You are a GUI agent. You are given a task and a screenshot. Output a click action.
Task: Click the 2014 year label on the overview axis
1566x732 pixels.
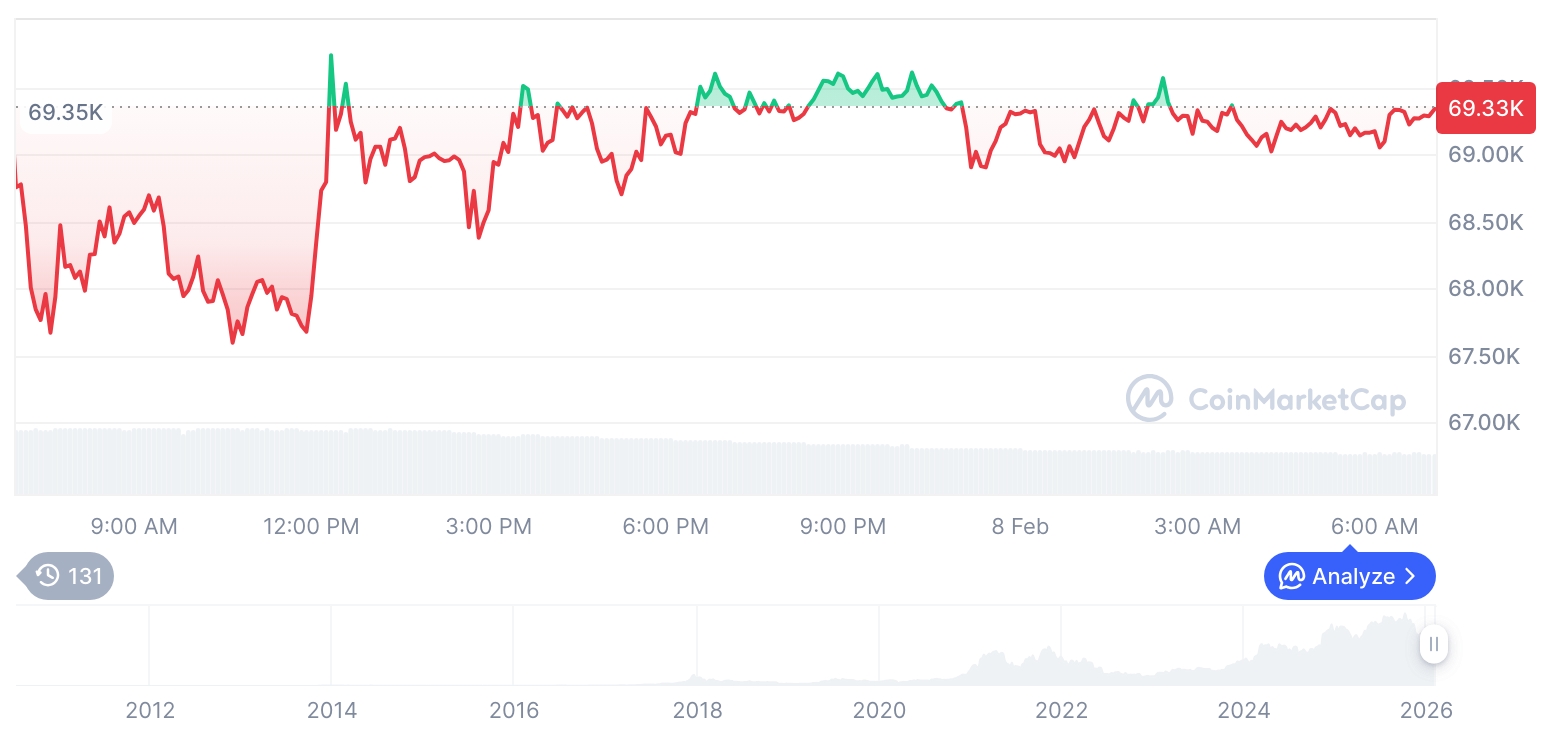coord(332,711)
